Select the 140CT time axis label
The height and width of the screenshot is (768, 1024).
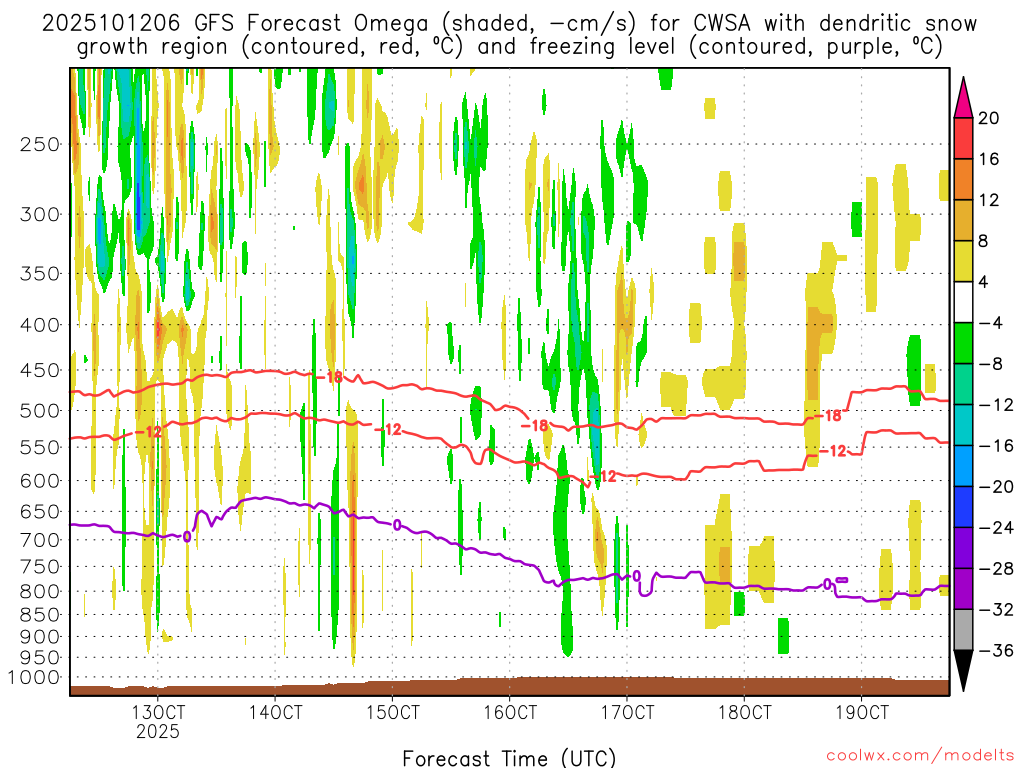click(x=275, y=712)
